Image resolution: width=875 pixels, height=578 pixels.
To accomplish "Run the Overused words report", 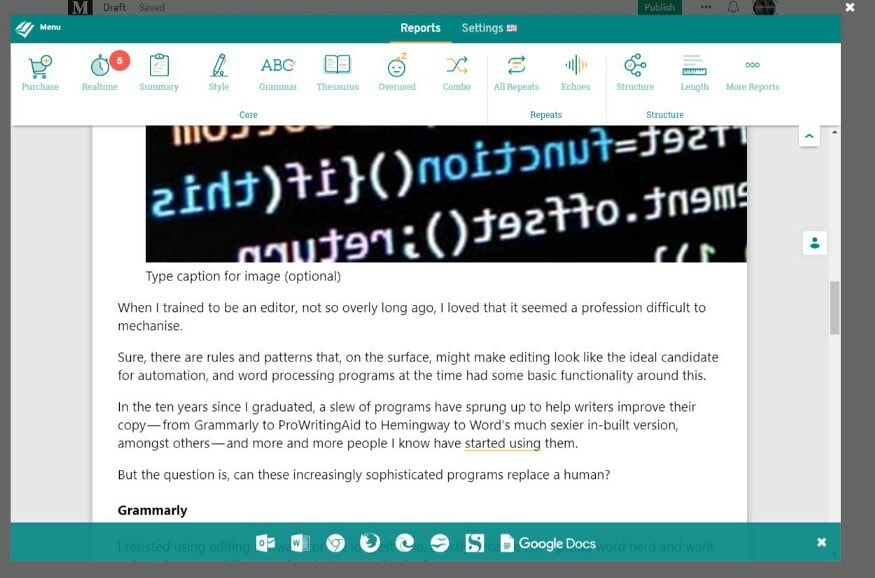I will (x=397, y=73).
